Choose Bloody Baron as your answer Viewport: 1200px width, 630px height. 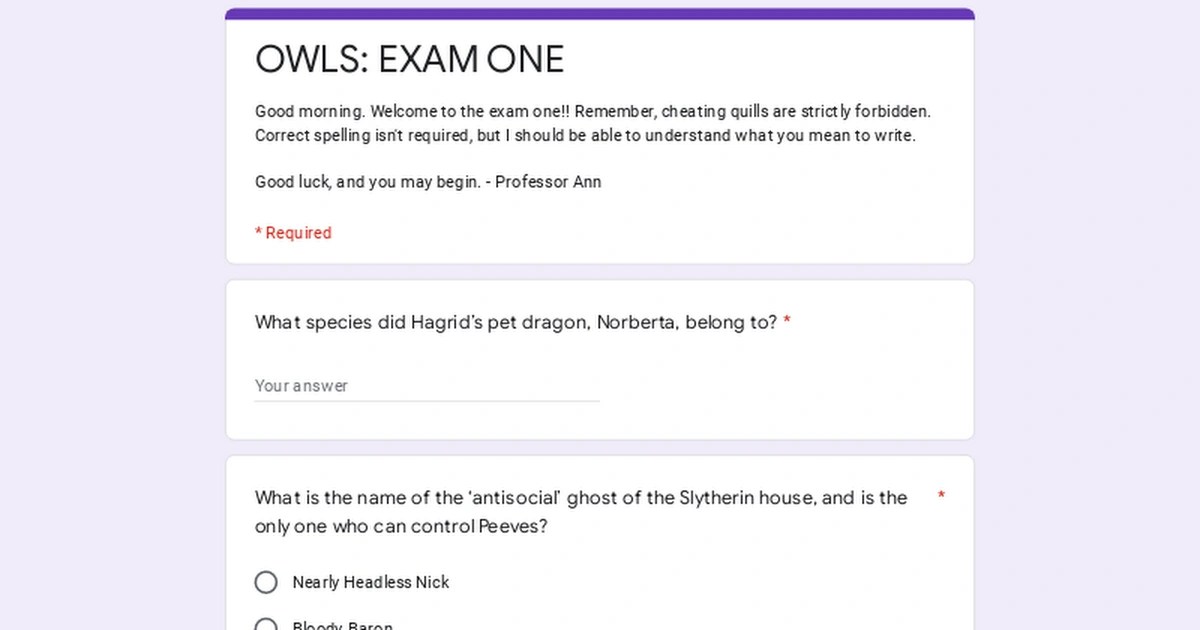click(266, 625)
